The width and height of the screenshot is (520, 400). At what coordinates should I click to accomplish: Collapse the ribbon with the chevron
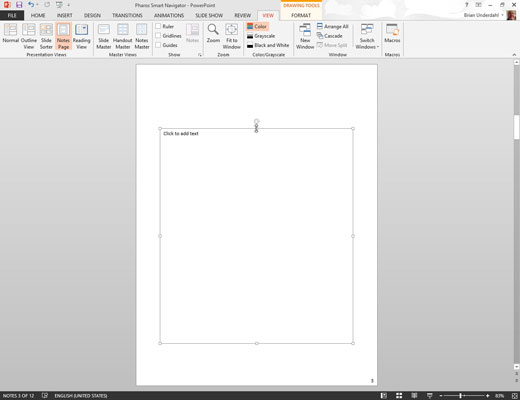click(514, 55)
